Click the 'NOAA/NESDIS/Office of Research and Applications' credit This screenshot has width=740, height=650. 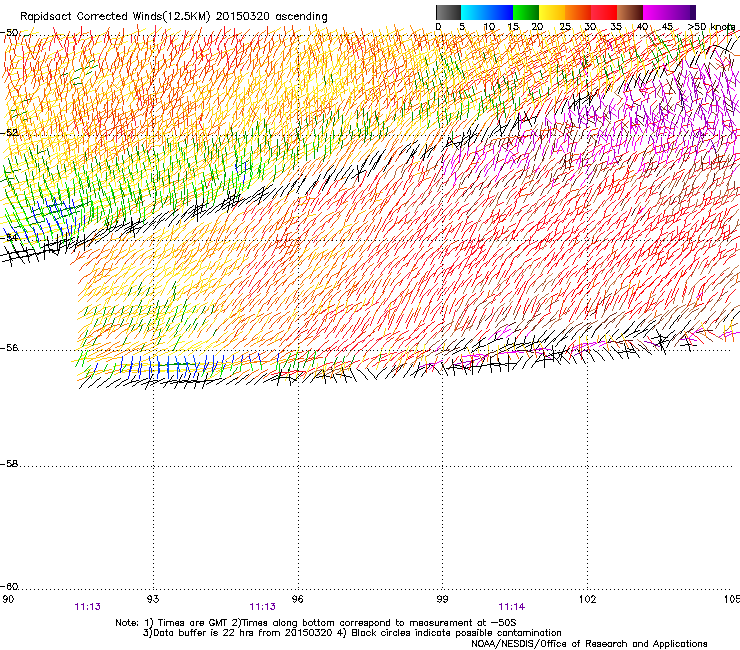[x=589, y=644]
